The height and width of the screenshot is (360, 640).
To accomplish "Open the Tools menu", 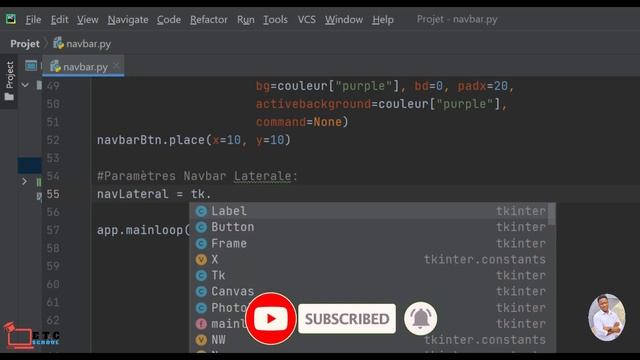I will 275,20.
